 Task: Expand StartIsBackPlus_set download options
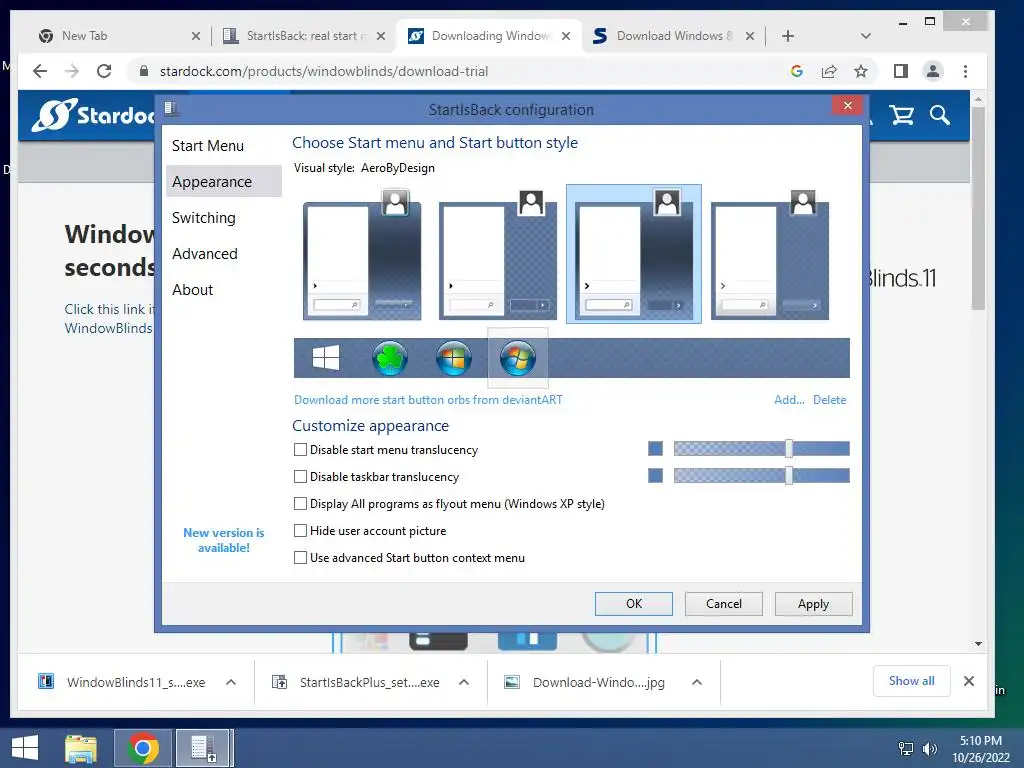(x=464, y=682)
